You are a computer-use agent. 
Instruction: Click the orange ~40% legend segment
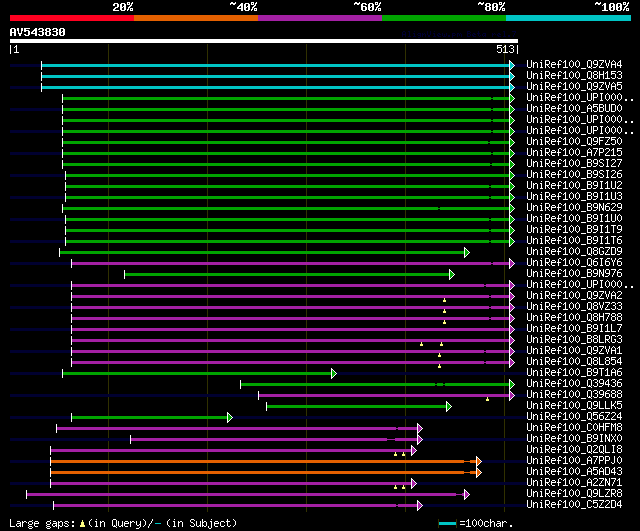pos(196,18)
